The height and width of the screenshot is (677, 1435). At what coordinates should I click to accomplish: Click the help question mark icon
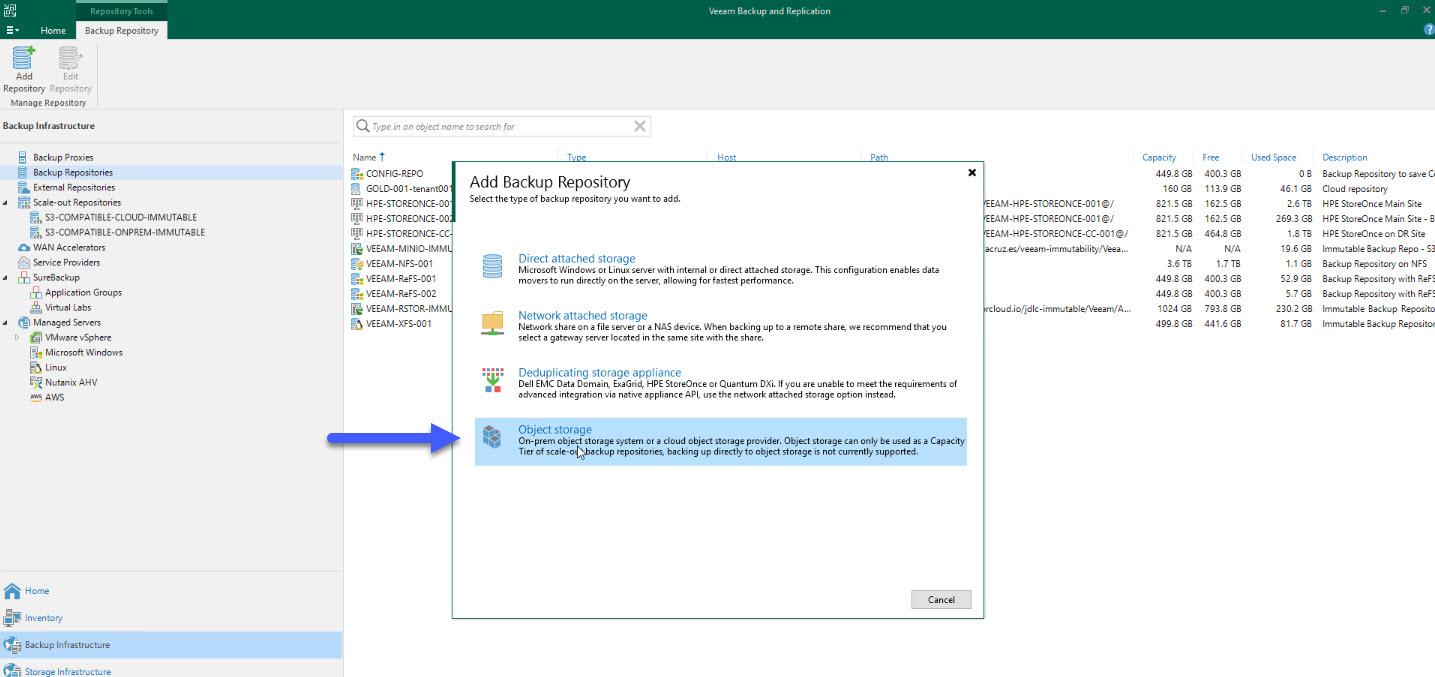[x=1428, y=30]
